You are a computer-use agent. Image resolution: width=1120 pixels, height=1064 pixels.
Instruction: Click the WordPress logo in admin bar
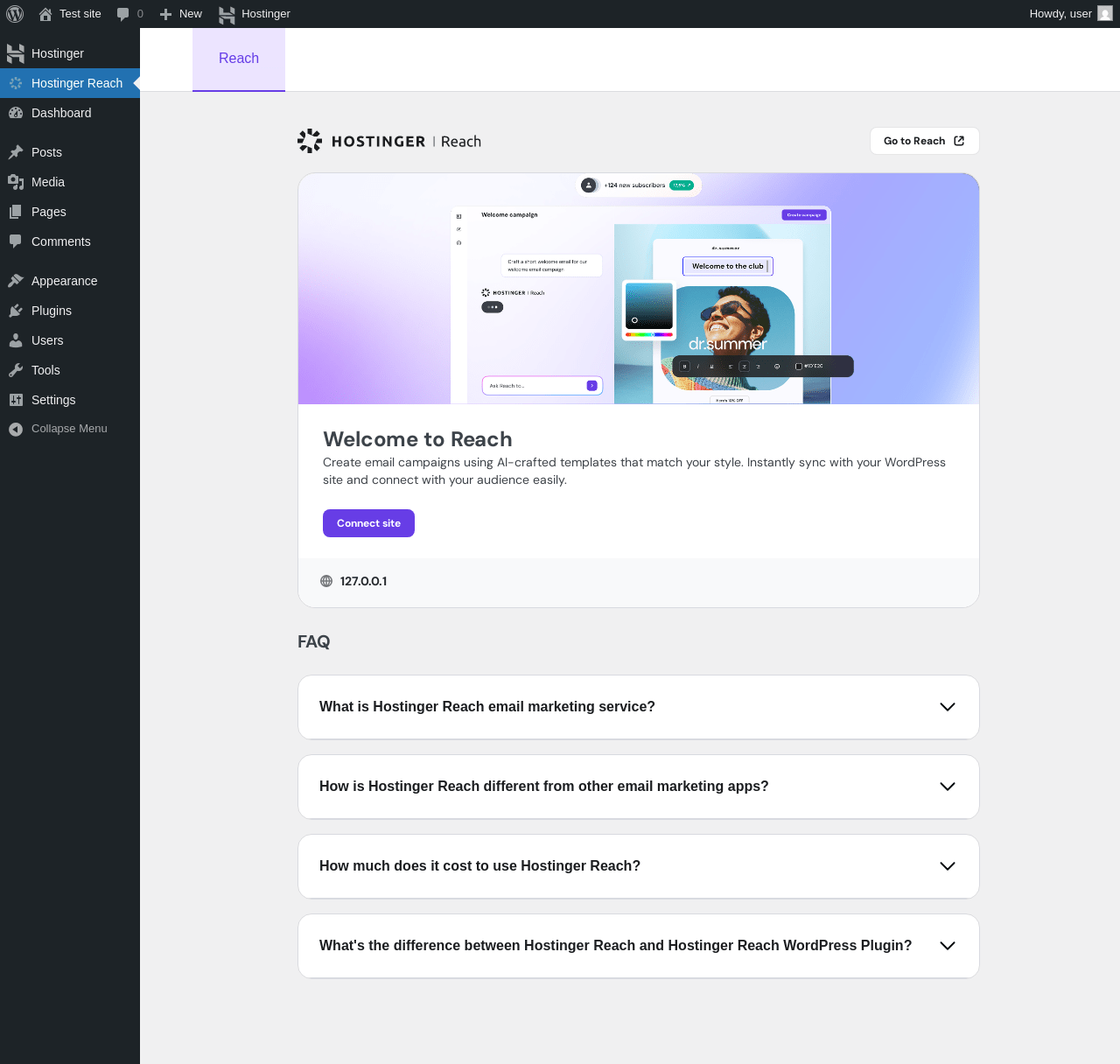click(x=15, y=14)
